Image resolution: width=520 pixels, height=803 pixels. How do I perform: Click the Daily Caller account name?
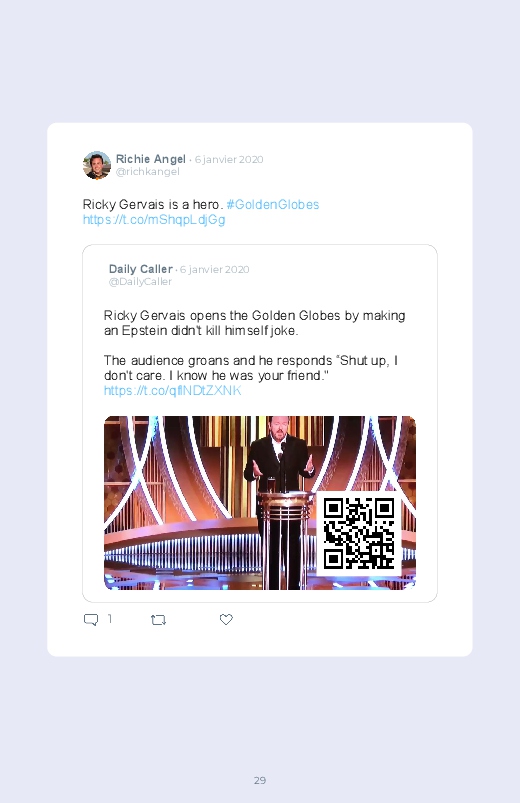click(x=140, y=269)
